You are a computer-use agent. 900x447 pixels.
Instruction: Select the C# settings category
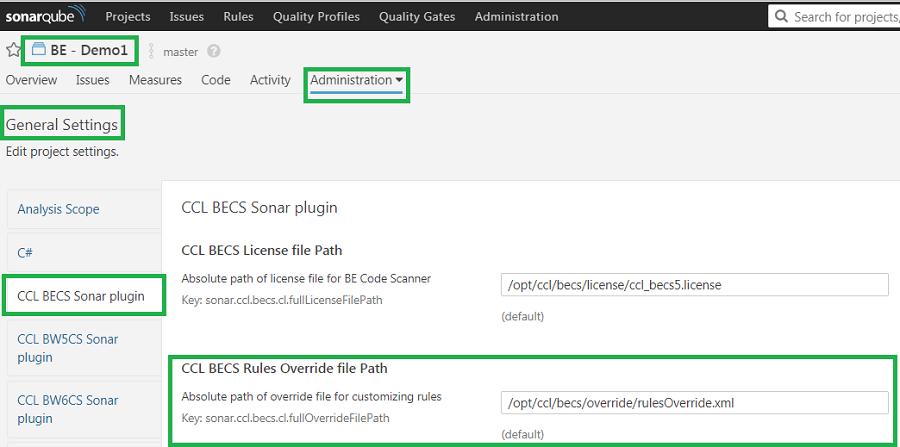[x=84, y=251]
